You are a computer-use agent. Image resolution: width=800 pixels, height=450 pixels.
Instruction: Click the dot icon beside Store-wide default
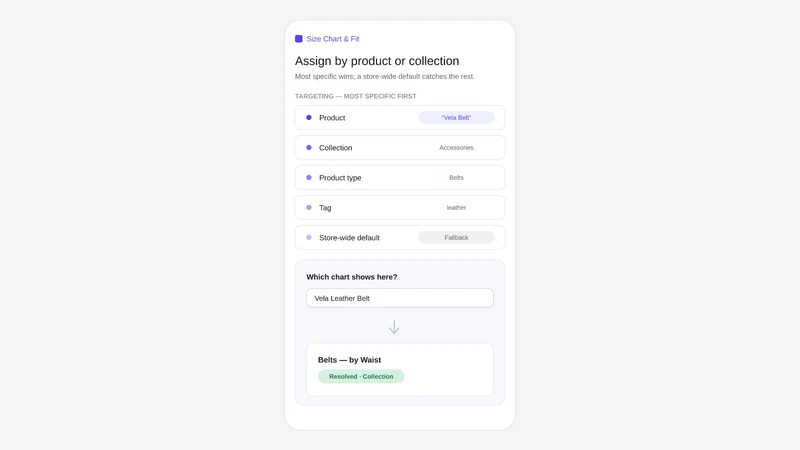pos(309,238)
